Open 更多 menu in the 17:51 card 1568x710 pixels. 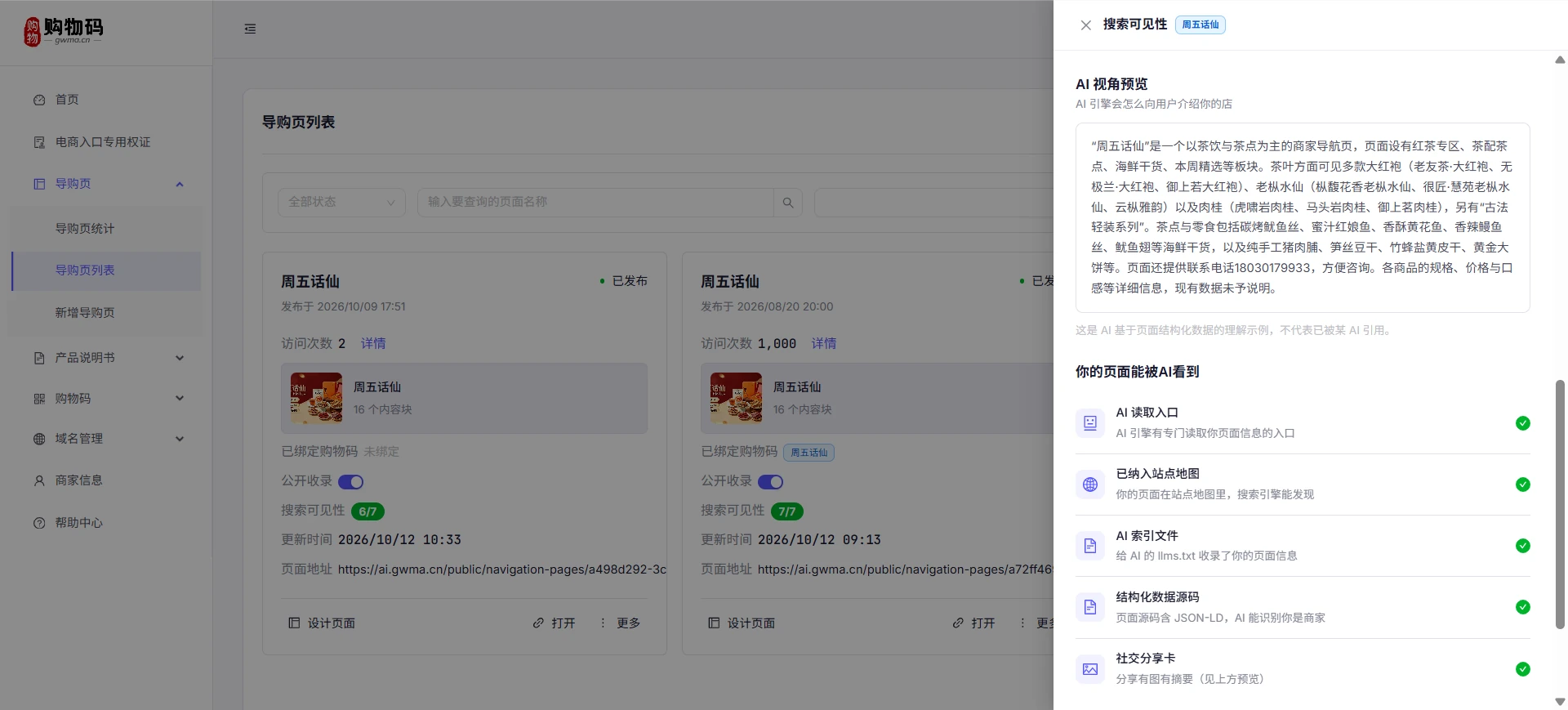[x=620, y=623]
